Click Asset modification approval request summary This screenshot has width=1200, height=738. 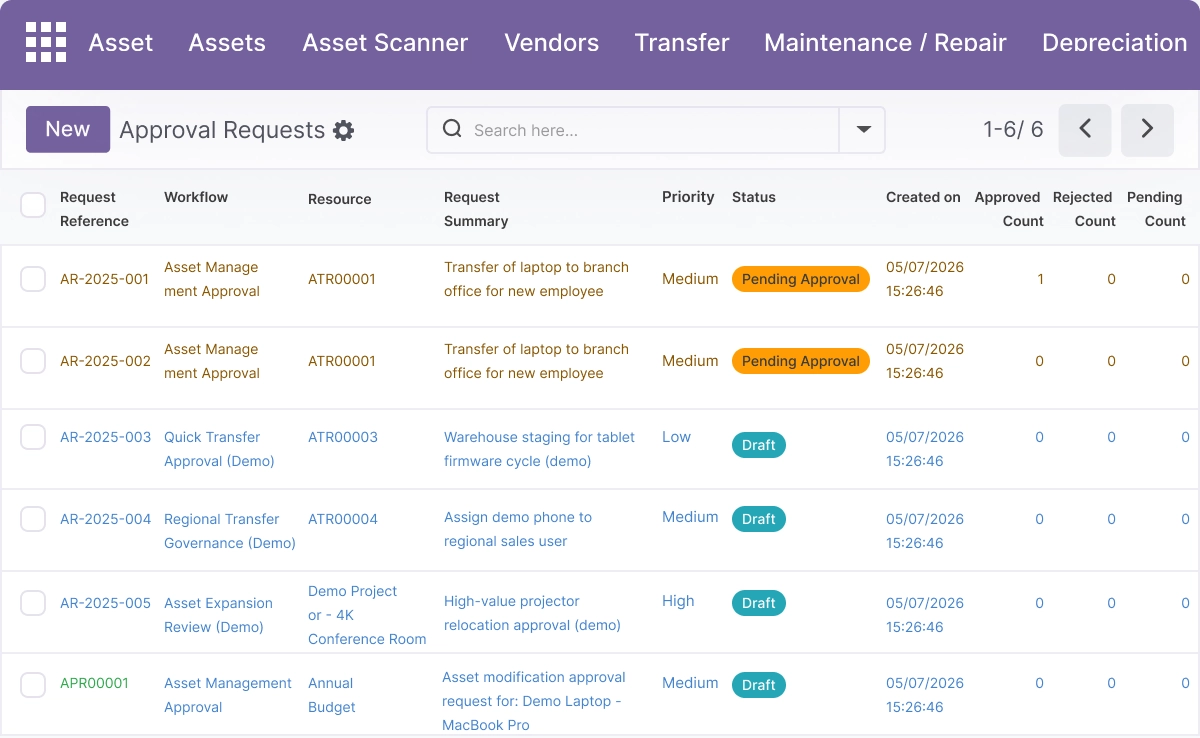533,701
